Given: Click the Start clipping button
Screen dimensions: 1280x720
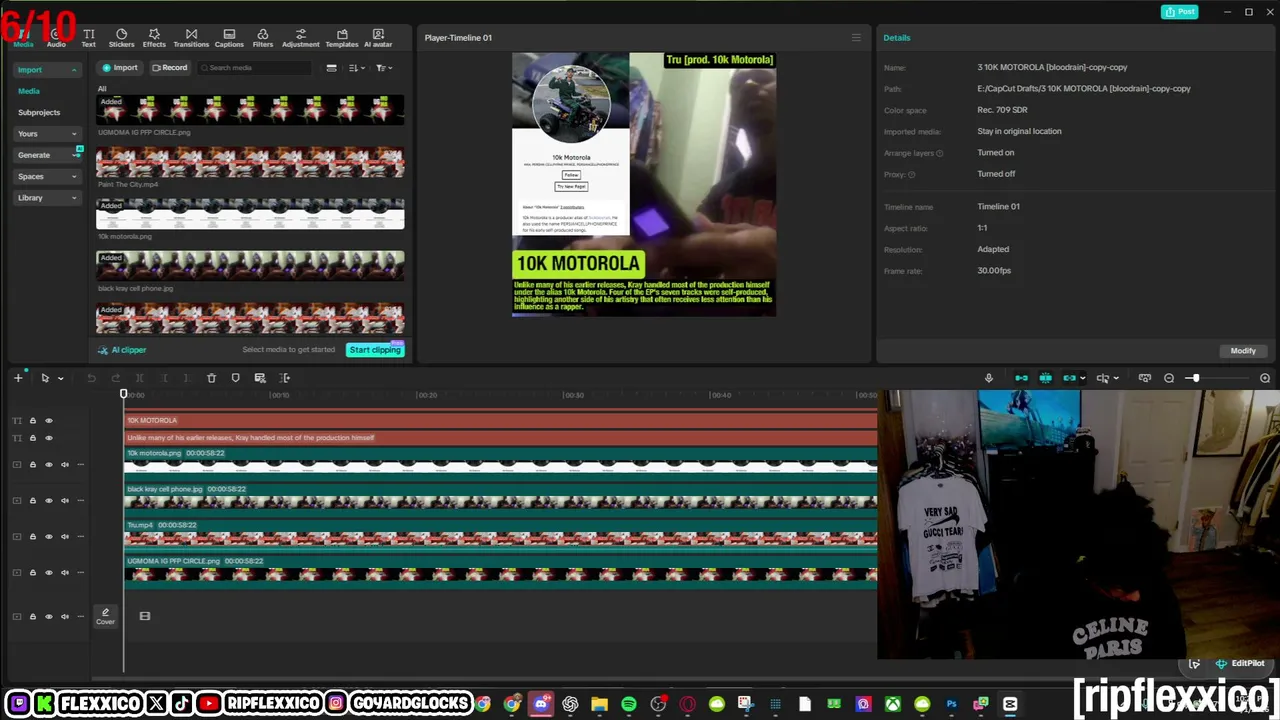Looking at the screenshot, I should [375, 350].
